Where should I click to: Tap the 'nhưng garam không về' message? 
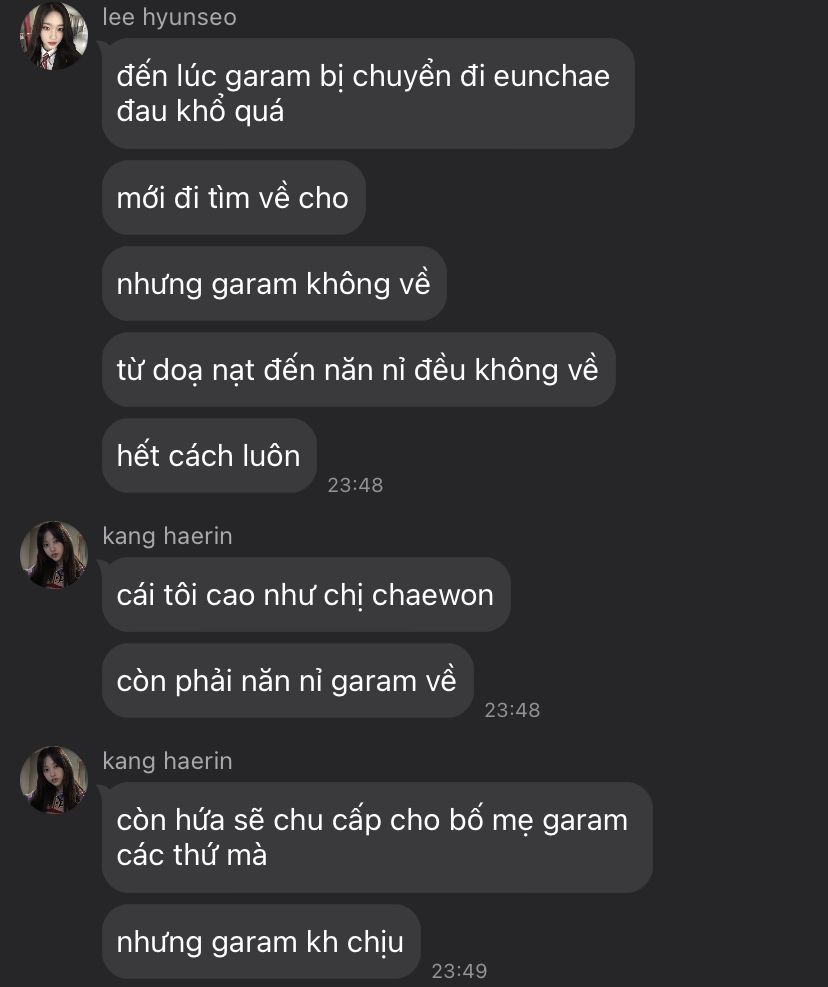point(274,283)
